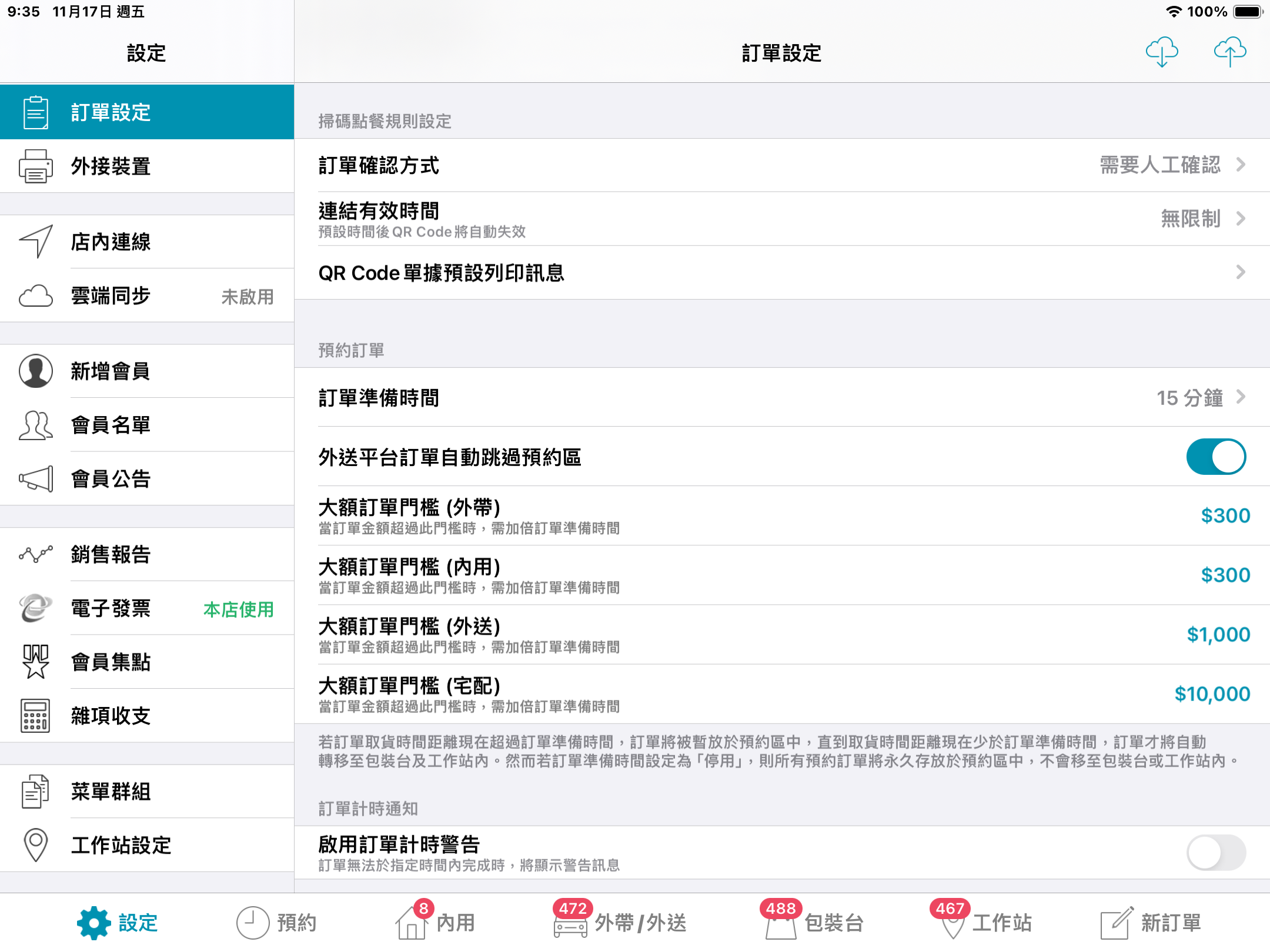Image resolution: width=1270 pixels, height=952 pixels.
Task: Open 銷售報告 chart icon
Action: click(35, 554)
